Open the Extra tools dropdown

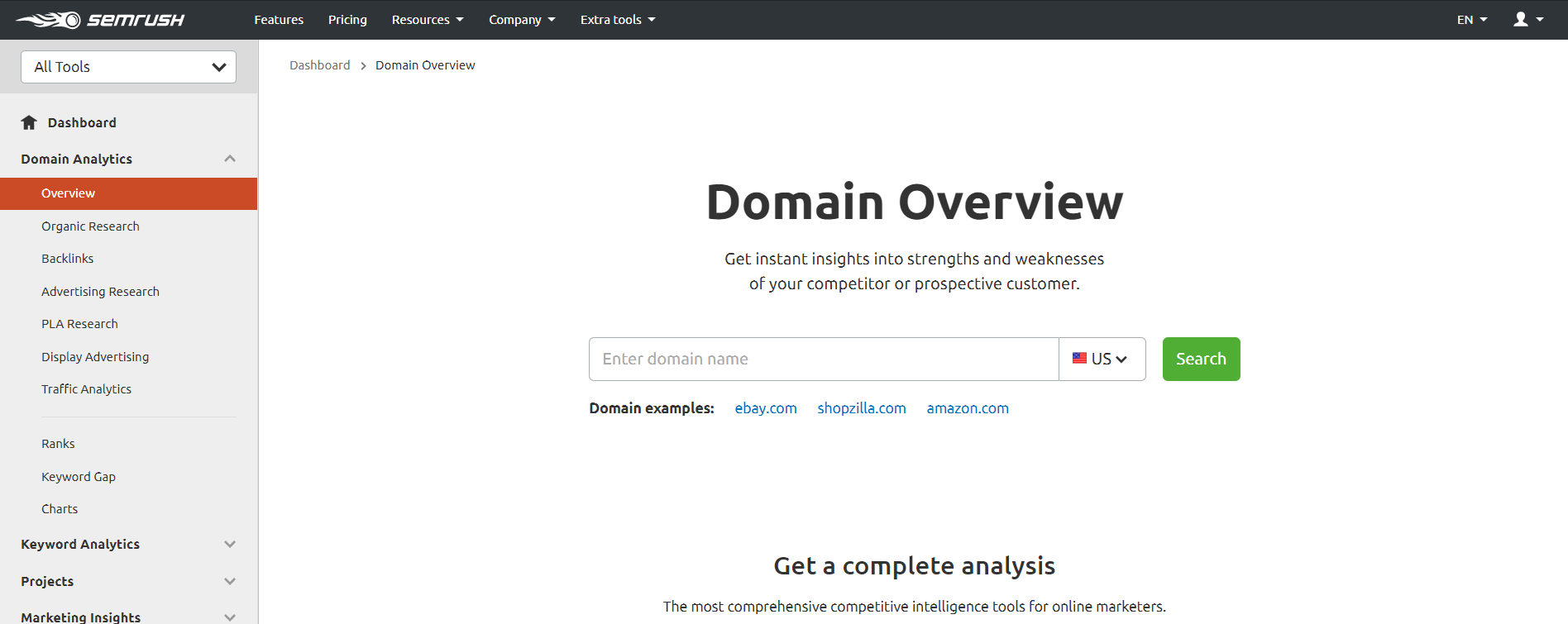[618, 20]
